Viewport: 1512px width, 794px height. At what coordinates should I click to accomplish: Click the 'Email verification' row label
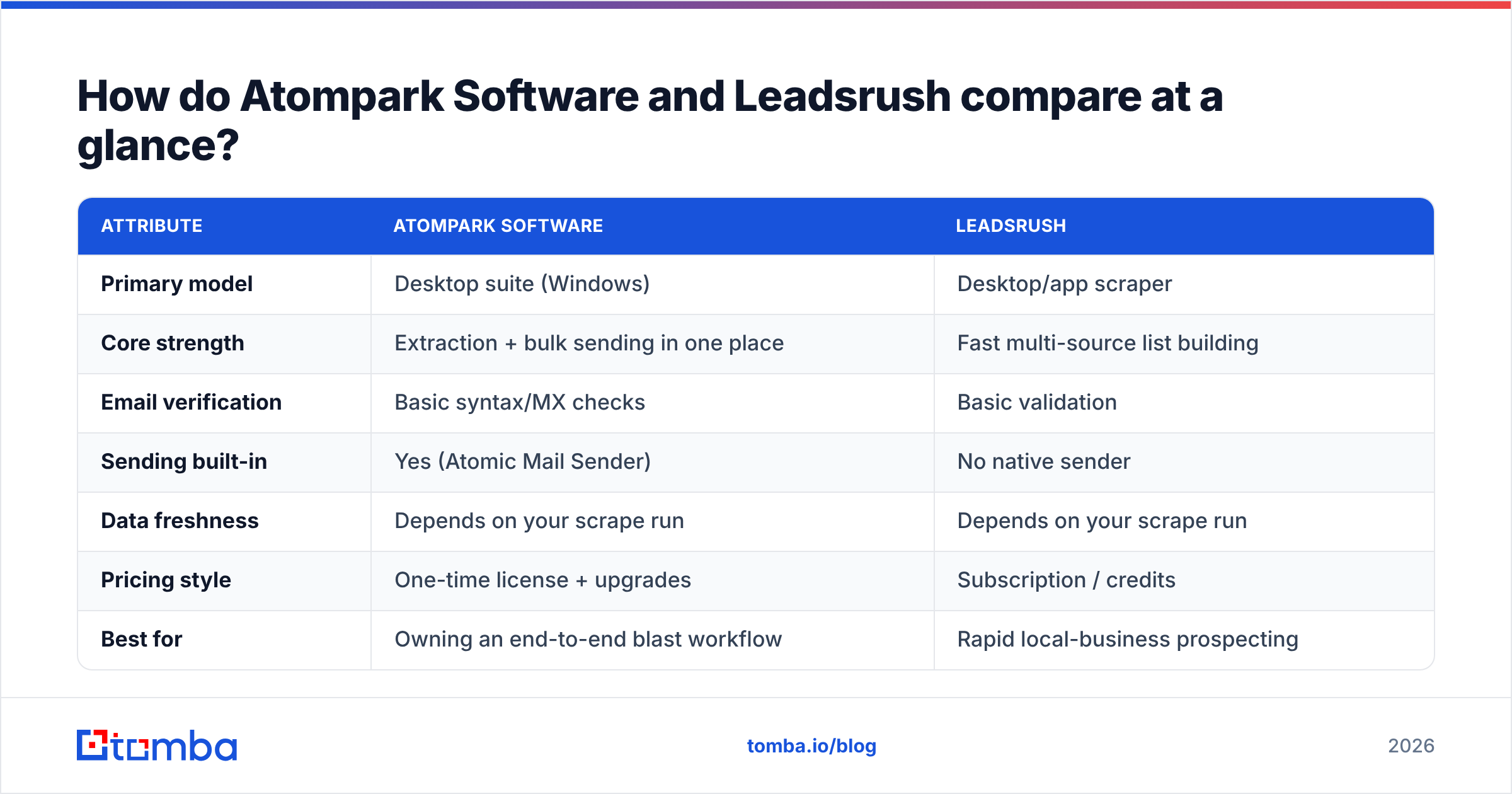pyautogui.click(x=192, y=403)
